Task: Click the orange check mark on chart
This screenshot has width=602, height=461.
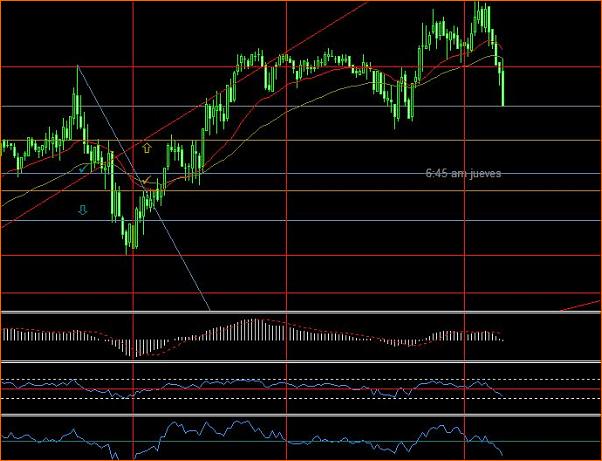Action: pyautogui.click(x=146, y=180)
